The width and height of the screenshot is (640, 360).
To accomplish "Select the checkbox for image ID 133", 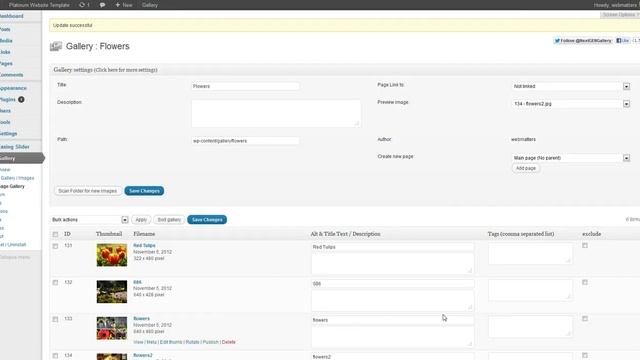I will tap(56, 319).
